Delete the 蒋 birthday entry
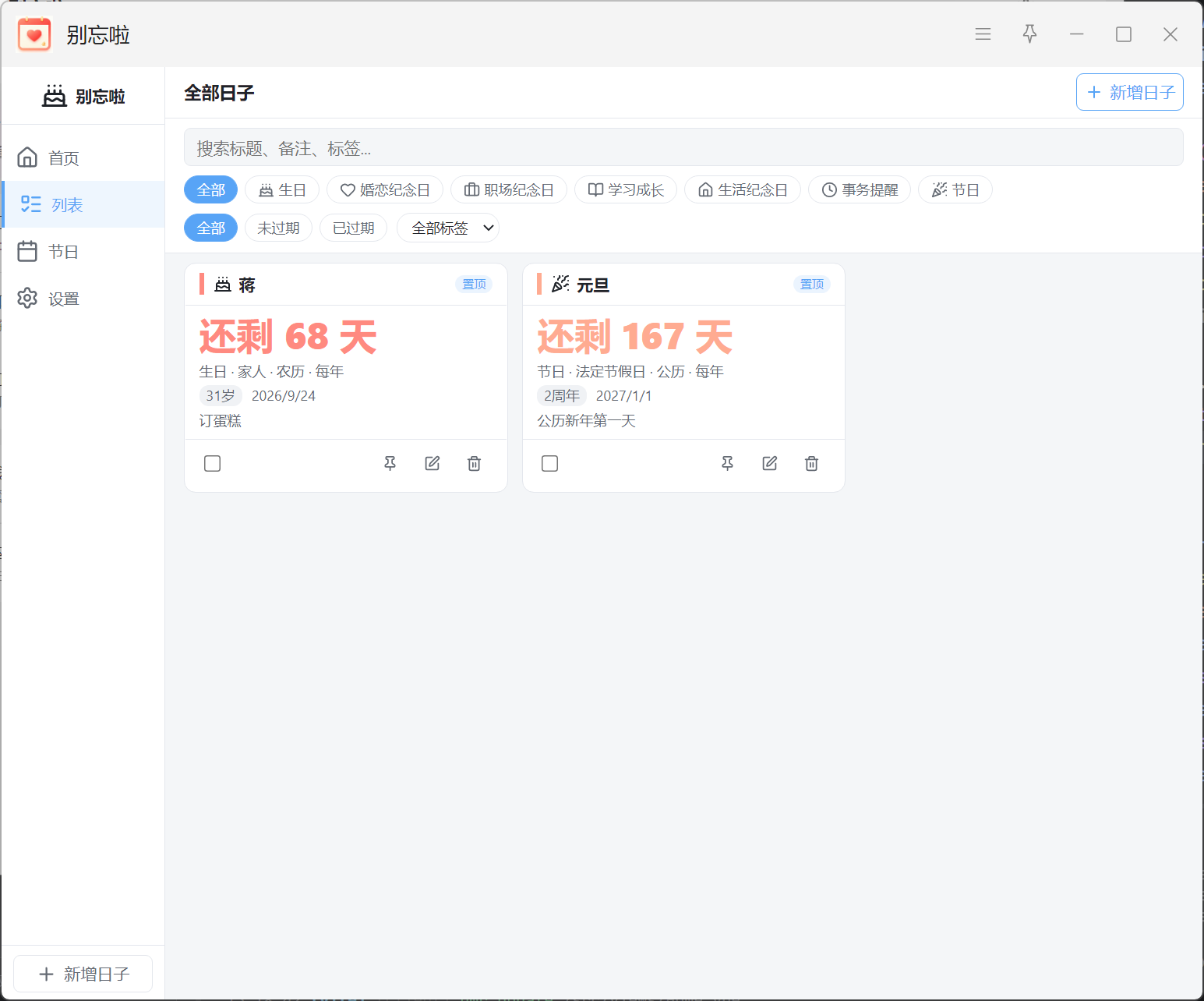Image resolution: width=1204 pixels, height=1001 pixels. click(x=474, y=464)
